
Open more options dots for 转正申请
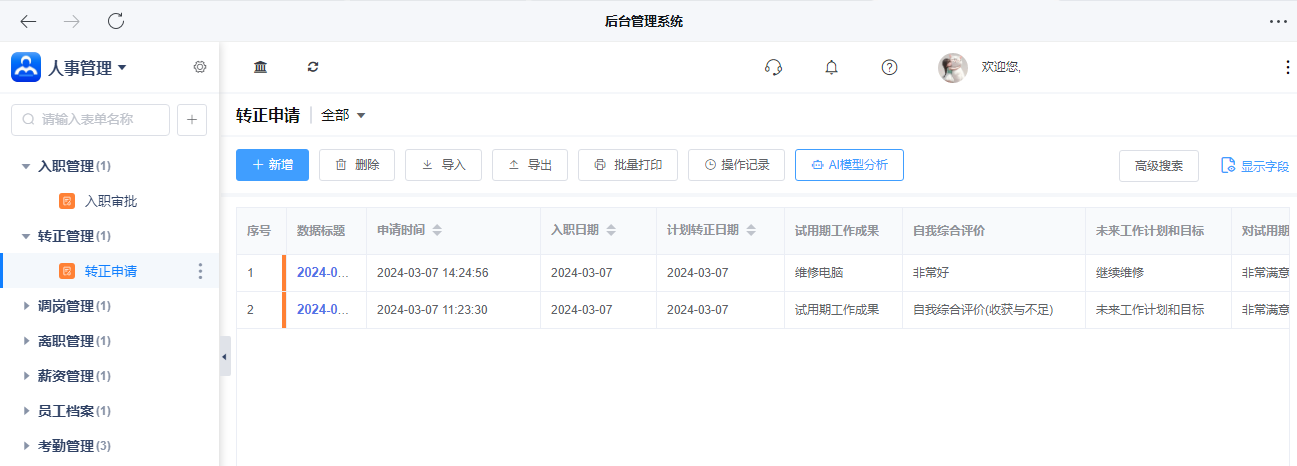coord(201,271)
